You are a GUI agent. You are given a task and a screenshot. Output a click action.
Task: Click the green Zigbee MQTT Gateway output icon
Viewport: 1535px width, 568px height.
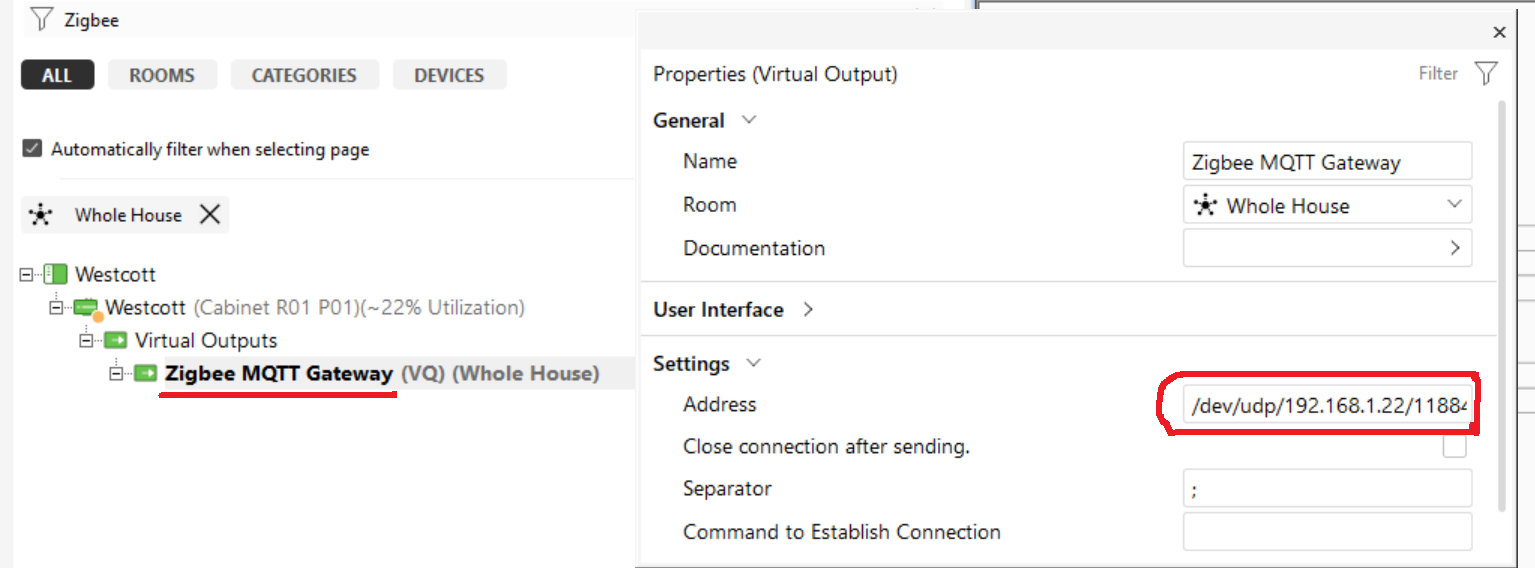click(x=146, y=374)
